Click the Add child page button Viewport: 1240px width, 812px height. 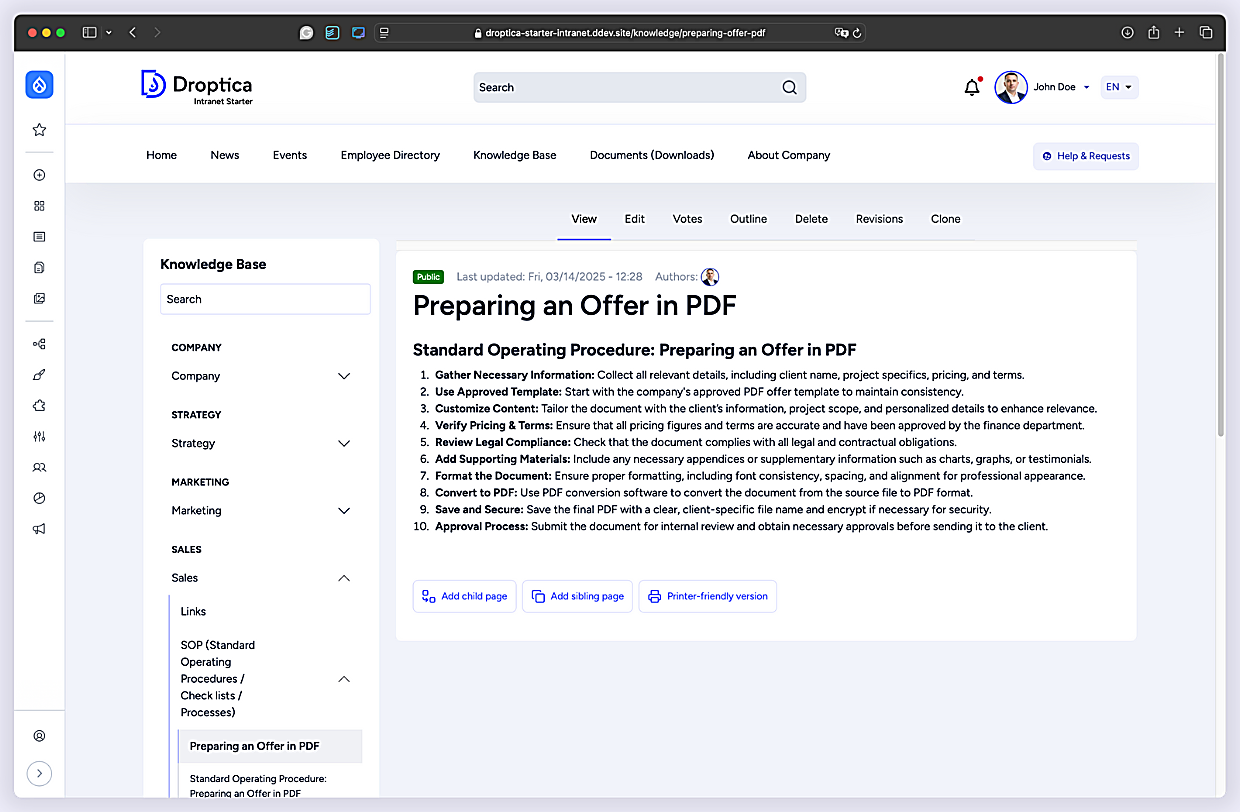coord(465,596)
